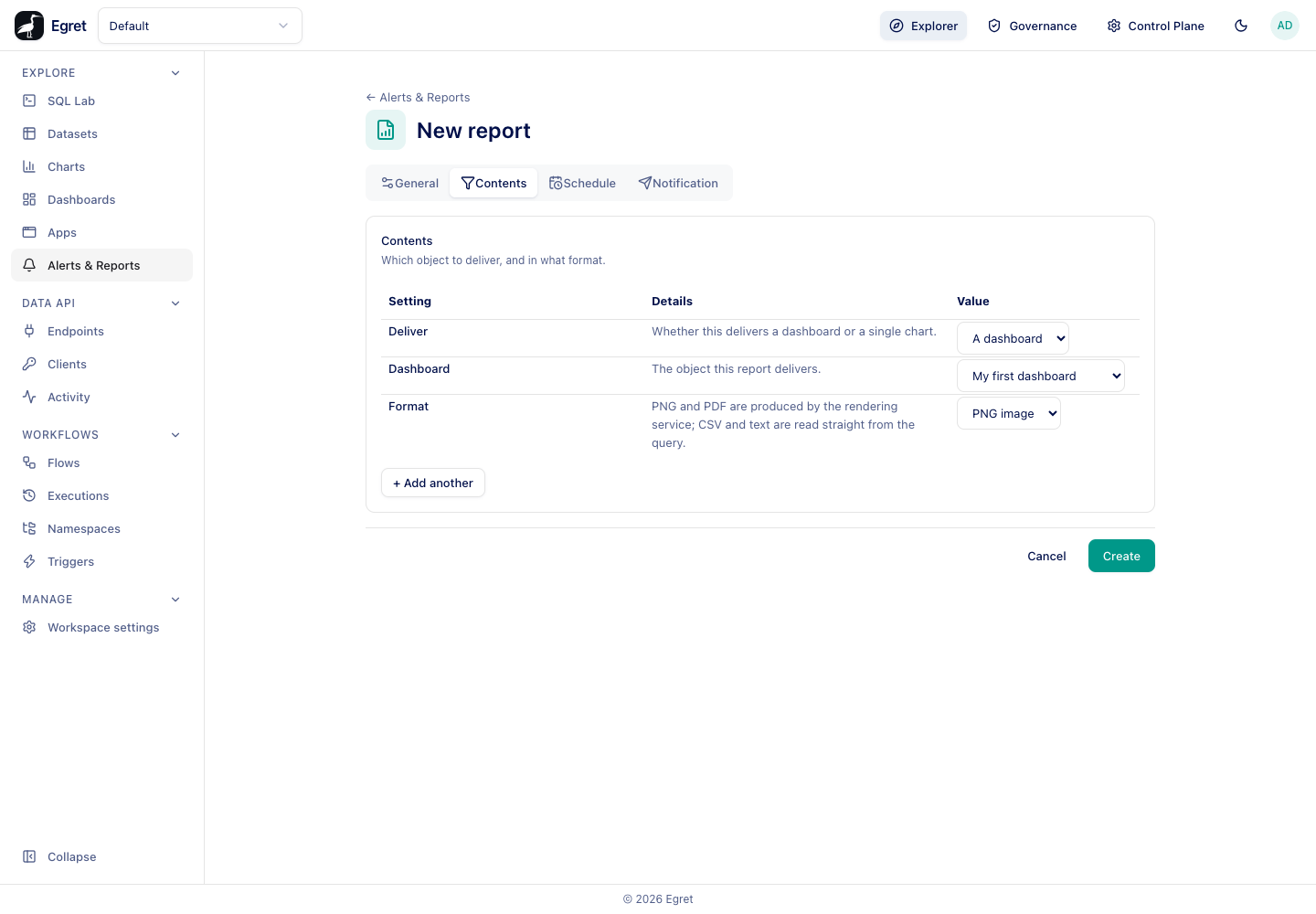
Task: Click the 'New report' page heading
Action: coord(473,131)
